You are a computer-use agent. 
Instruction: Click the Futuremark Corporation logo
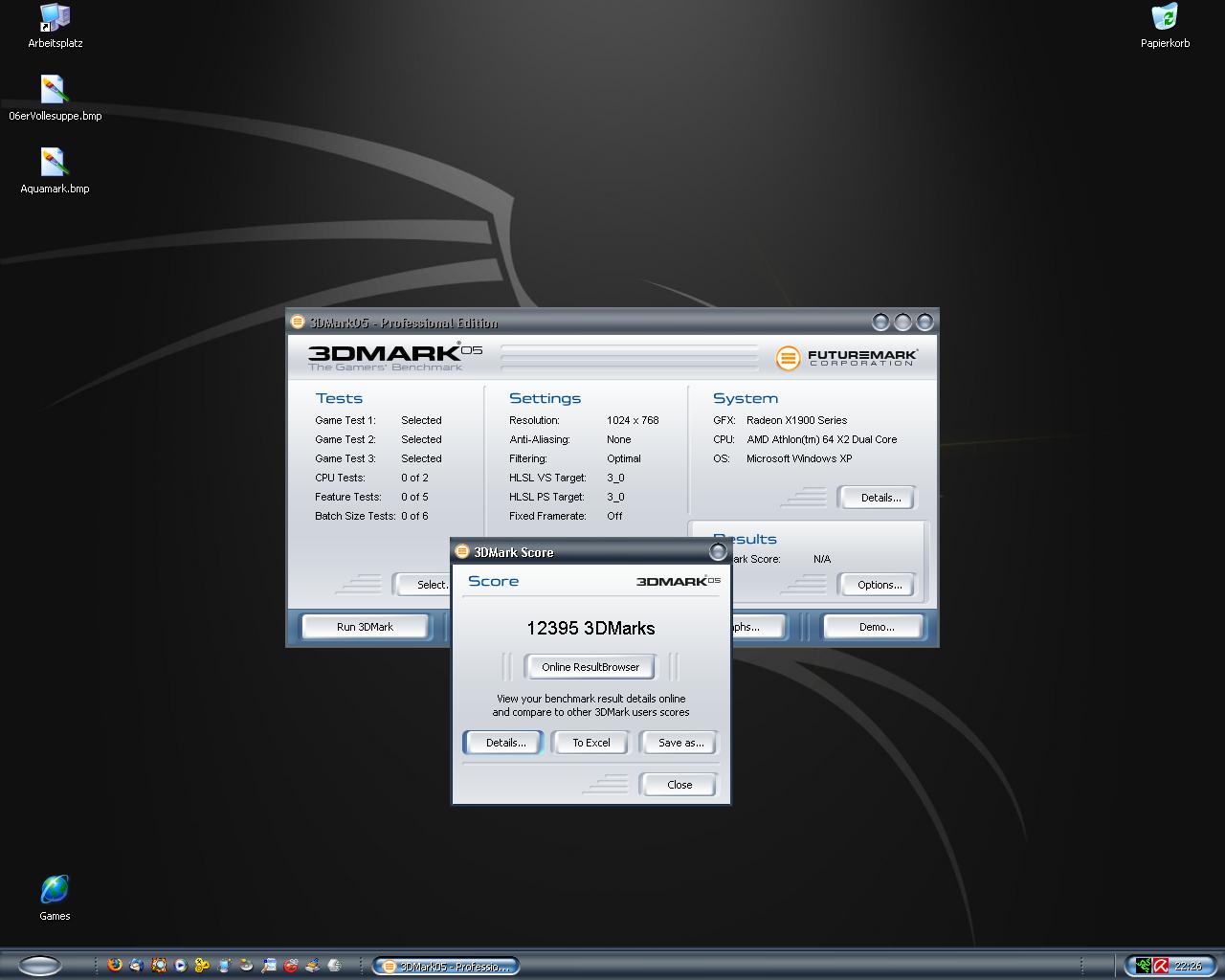click(x=846, y=358)
